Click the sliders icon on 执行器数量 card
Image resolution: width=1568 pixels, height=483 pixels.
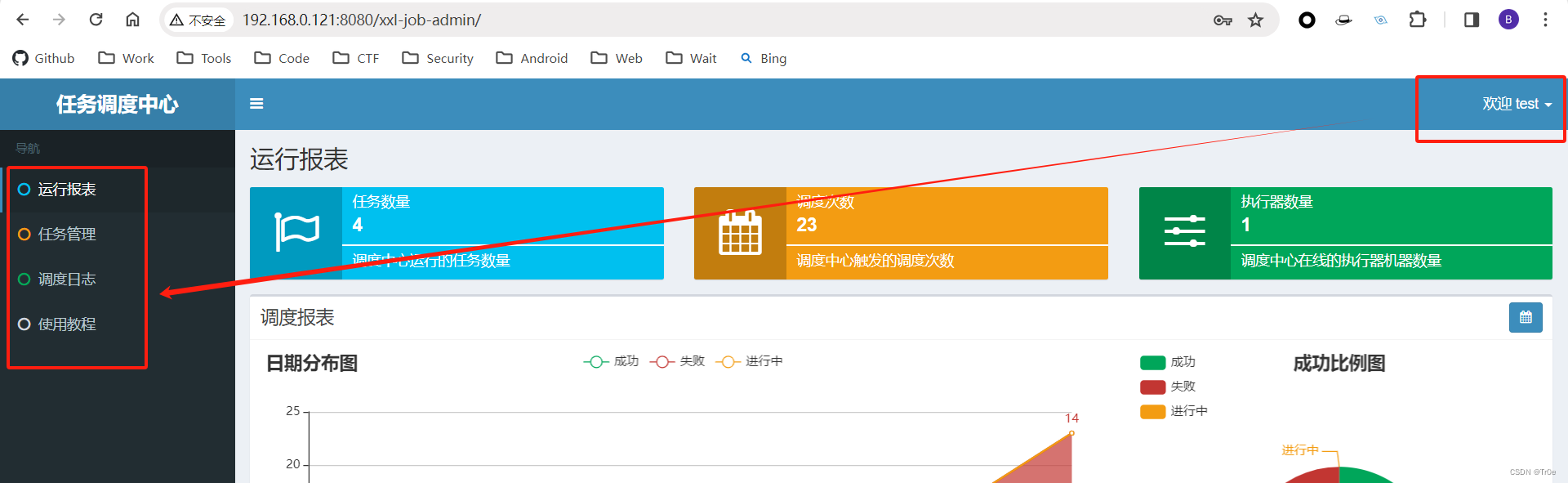(1185, 232)
